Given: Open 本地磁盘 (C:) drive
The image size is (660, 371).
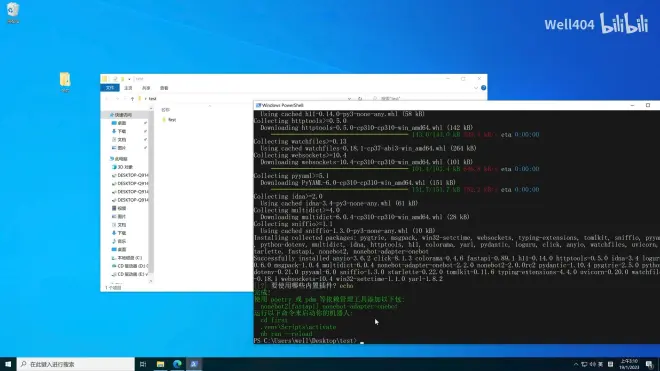Looking at the screenshot, I should (127, 258).
